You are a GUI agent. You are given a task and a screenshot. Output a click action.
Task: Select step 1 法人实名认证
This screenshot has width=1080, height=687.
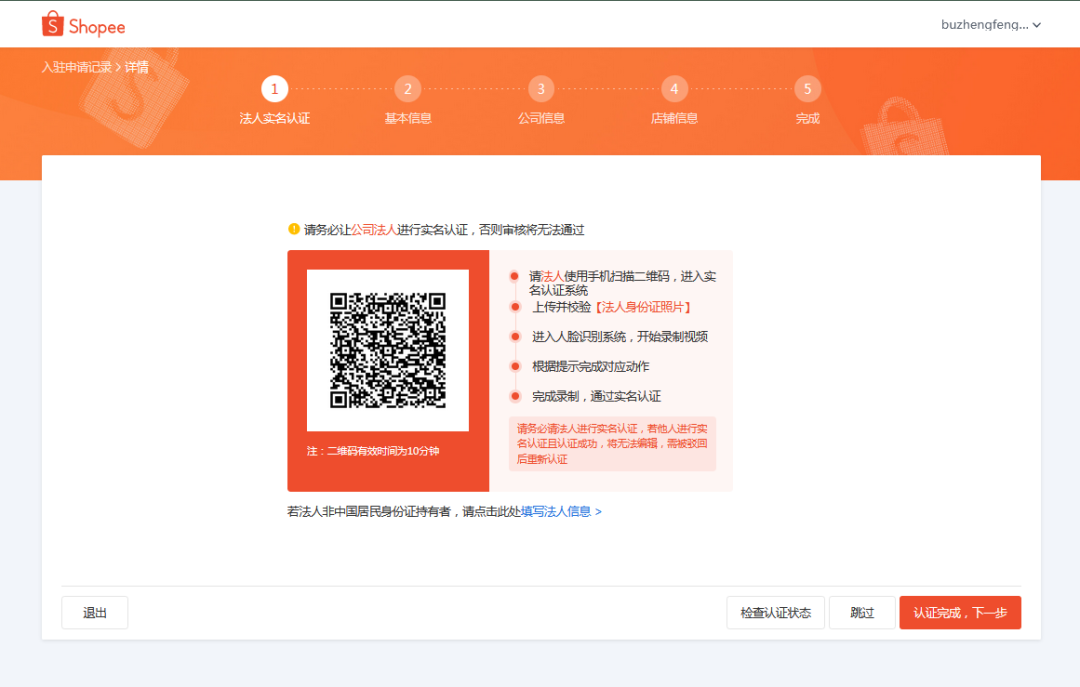tap(274, 101)
